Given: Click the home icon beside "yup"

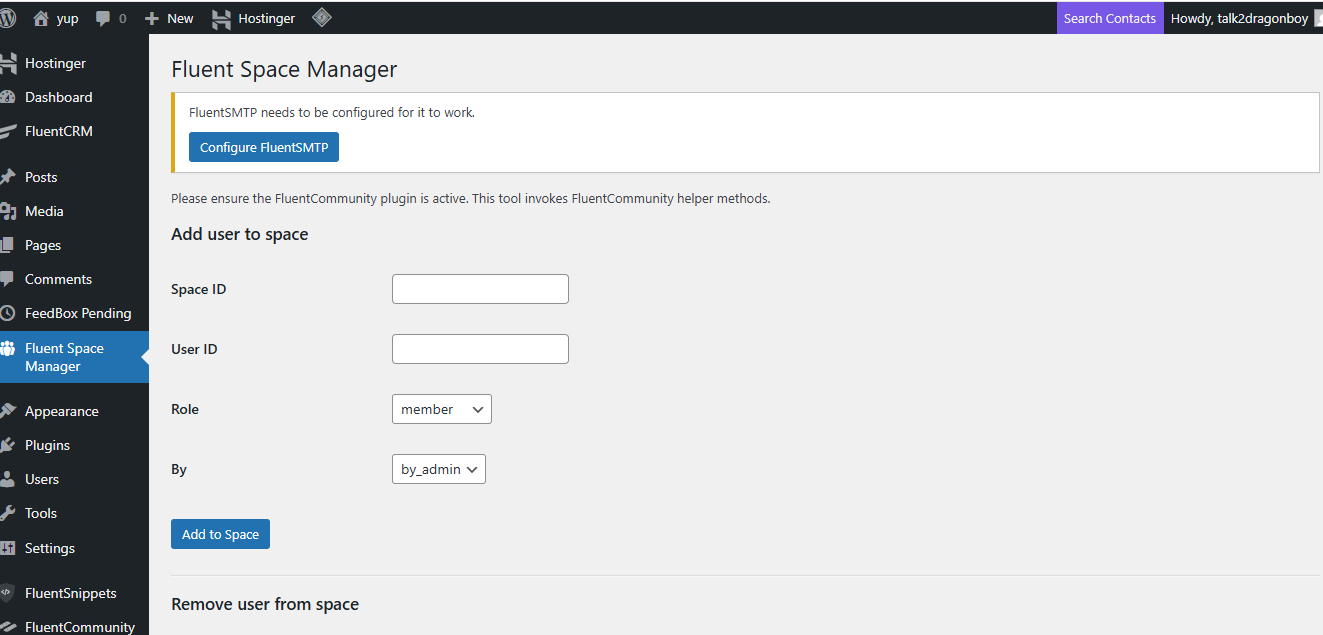Looking at the screenshot, I should click(41, 18).
